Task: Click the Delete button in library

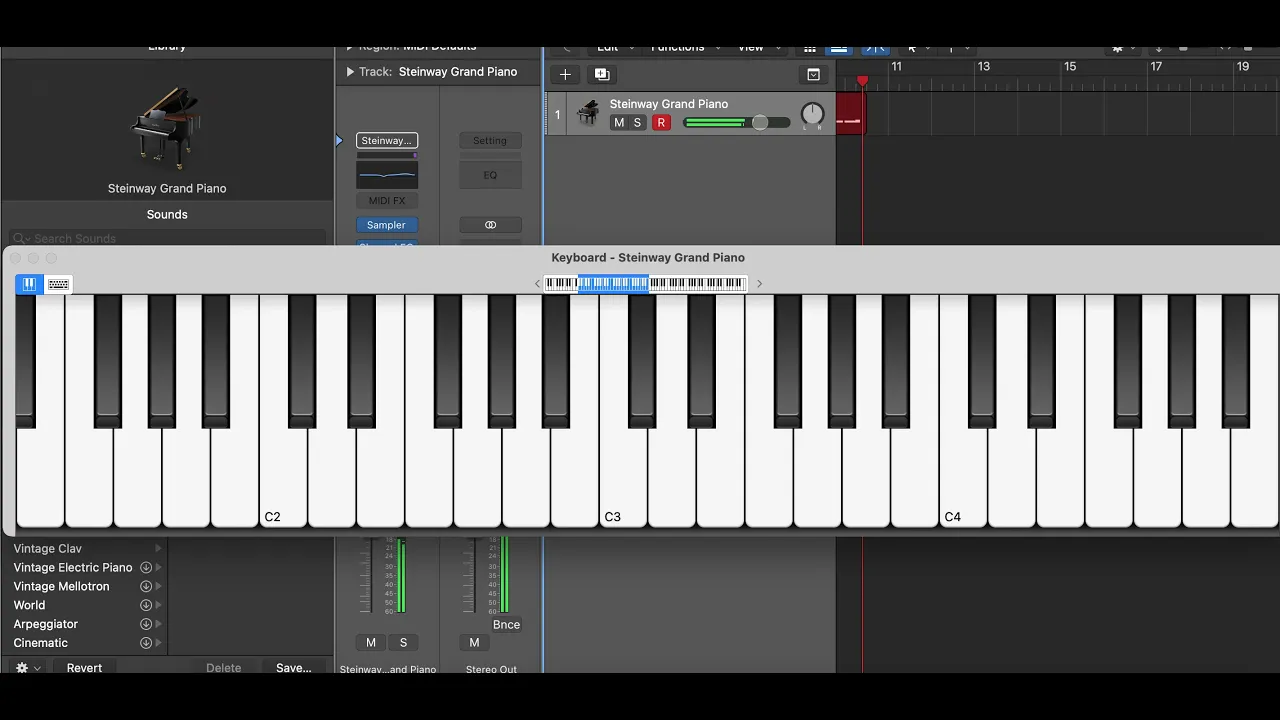Action: tap(223, 668)
